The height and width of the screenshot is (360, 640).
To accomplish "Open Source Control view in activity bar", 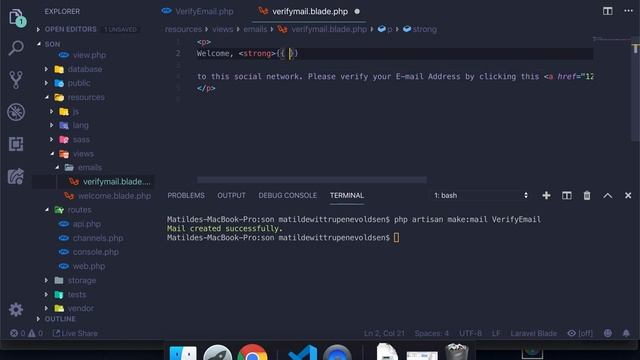I will click(16, 80).
